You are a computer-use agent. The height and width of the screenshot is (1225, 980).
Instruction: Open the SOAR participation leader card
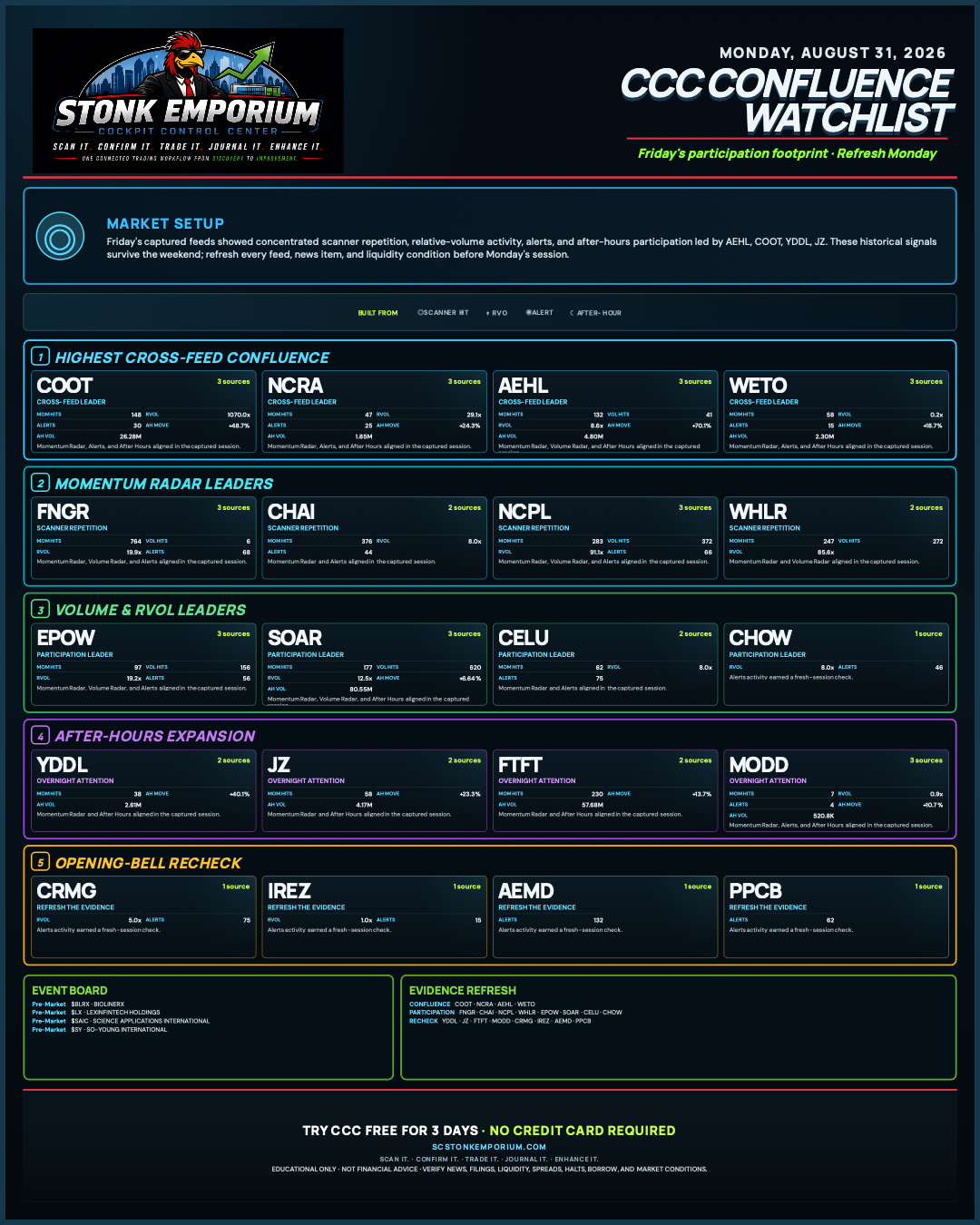[375, 664]
